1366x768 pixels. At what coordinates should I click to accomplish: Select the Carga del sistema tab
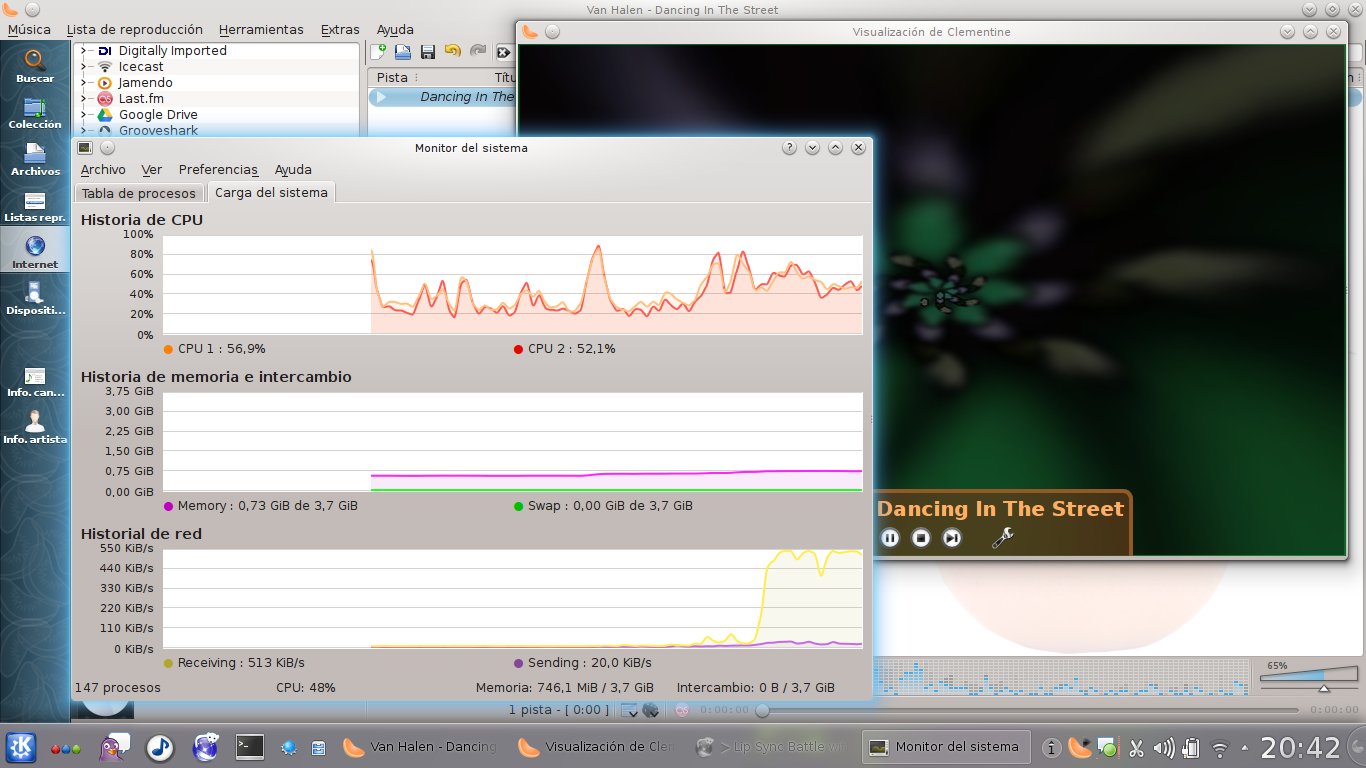(271, 192)
